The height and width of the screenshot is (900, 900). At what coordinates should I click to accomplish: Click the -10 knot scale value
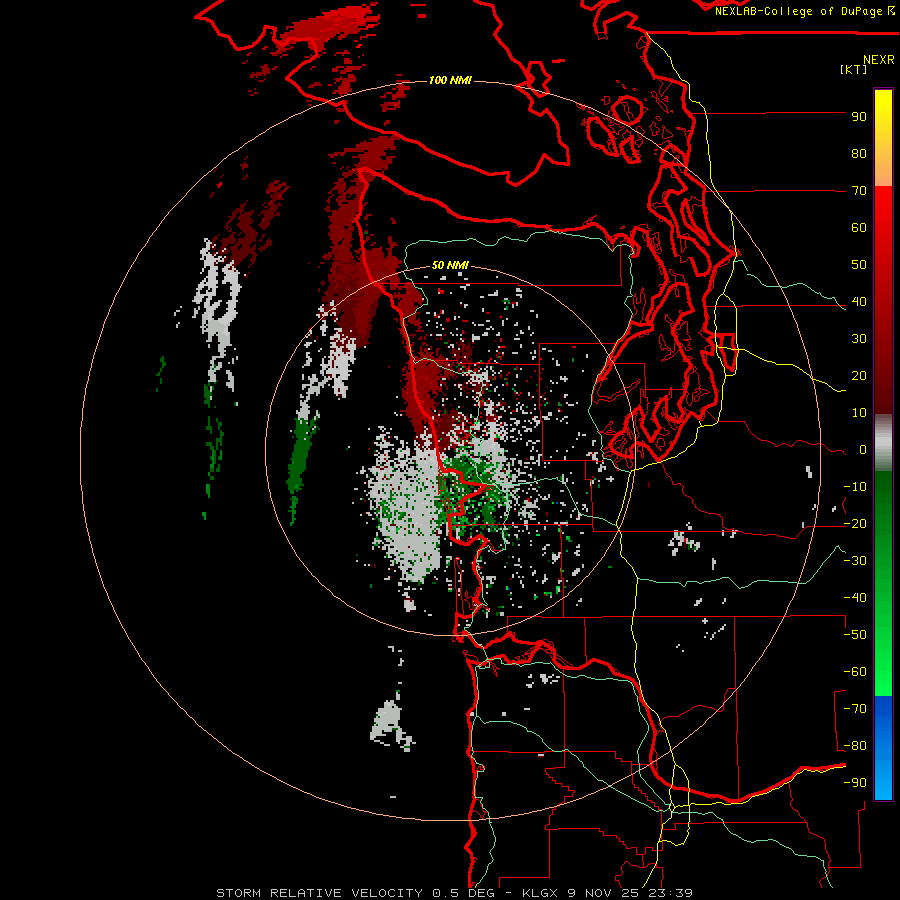coord(855,487)
